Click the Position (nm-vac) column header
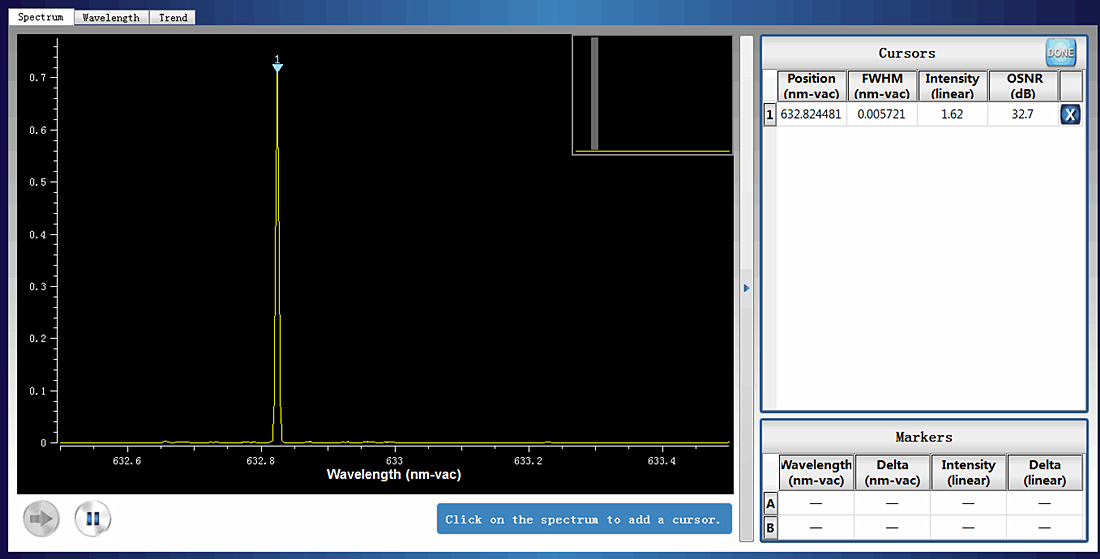The image size is (1100, 559). tap(812, 86)
